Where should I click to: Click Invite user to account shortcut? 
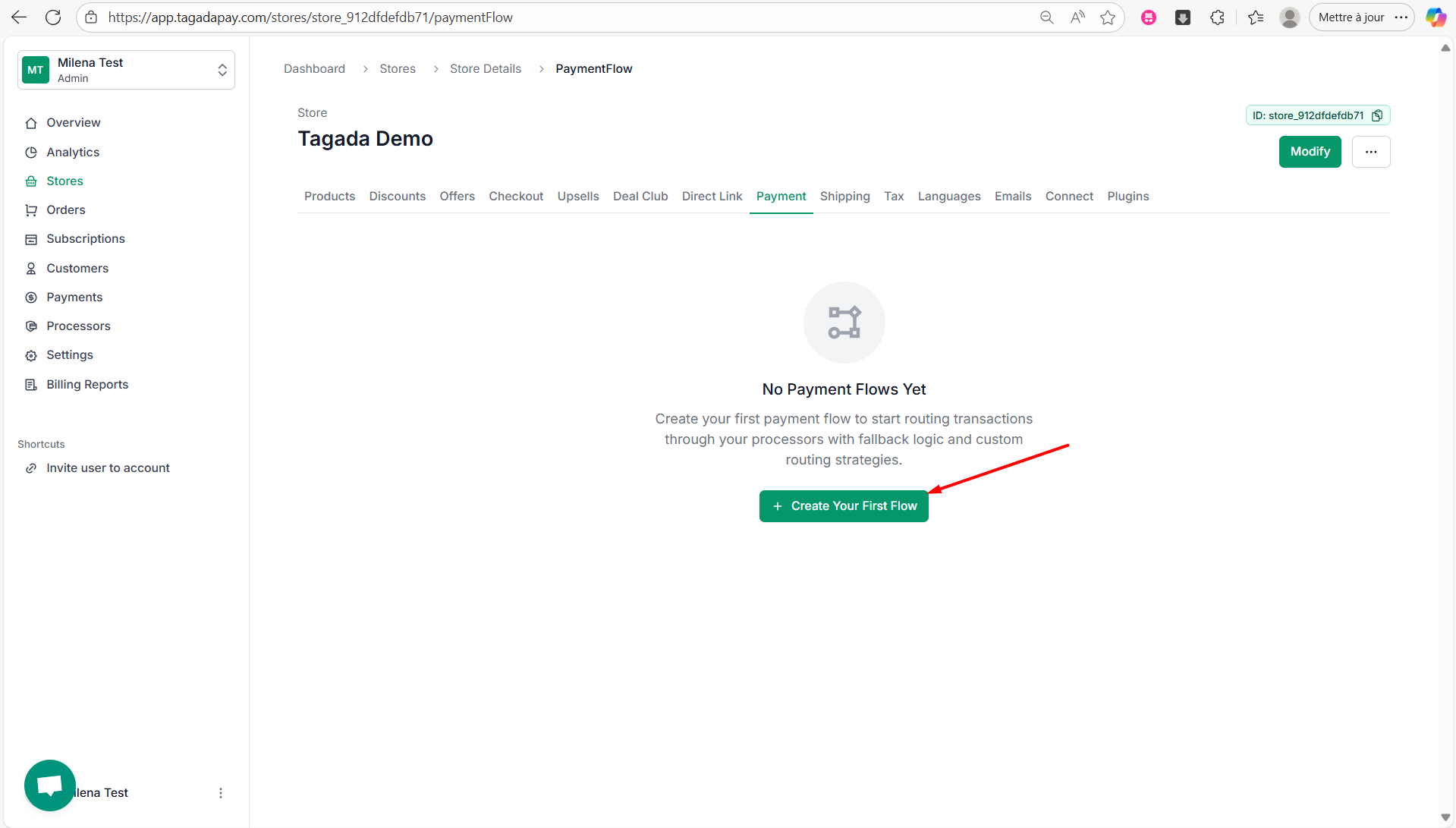coord(108,468)
